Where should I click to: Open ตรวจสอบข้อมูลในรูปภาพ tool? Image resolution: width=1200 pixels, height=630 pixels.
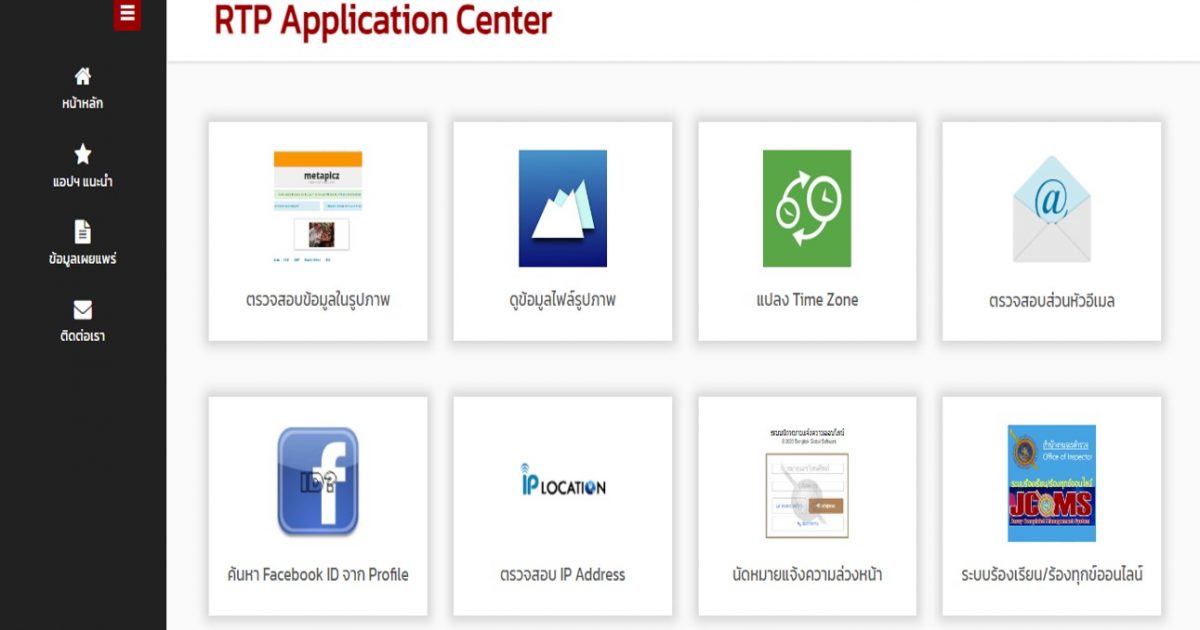(318, 300)
